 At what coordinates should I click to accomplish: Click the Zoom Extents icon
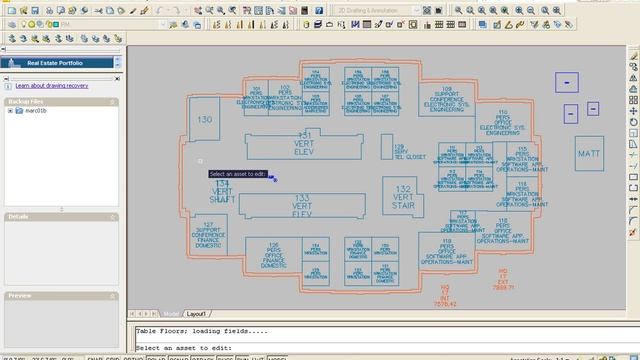pos(557,10)
